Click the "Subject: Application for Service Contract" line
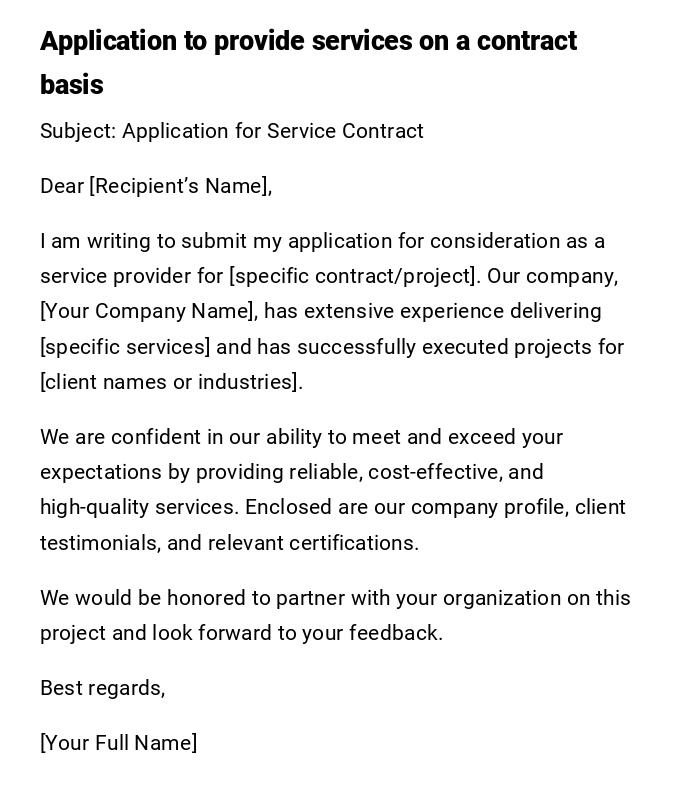The image size is (700, 806). (231, 131)
